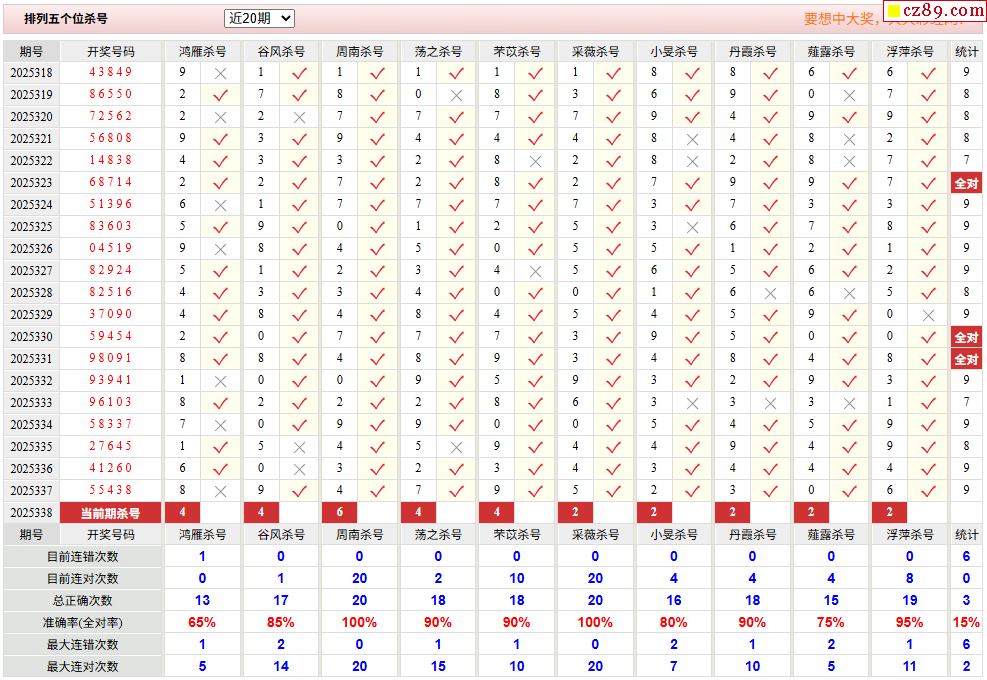Select the 采薇杀号 column header at top
Viewport: 987px width, 680px height.
click(x=595, y=51)
